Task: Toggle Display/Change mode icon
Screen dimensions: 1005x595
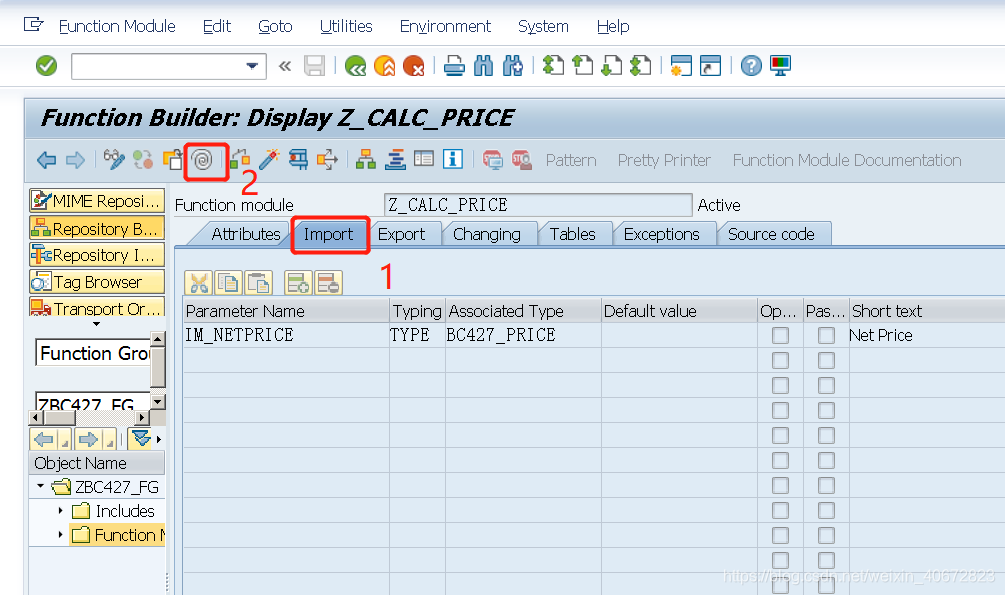Action: (114, 159)
